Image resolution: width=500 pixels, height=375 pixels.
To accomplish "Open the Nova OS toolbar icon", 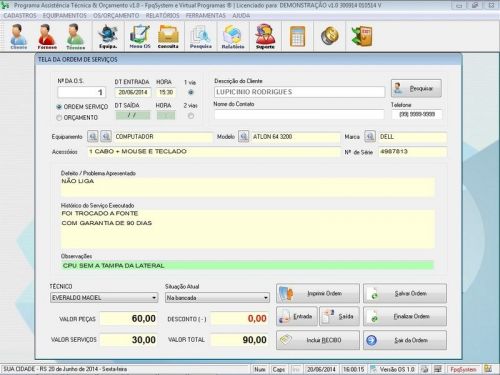I will click(x=140, y=36).
